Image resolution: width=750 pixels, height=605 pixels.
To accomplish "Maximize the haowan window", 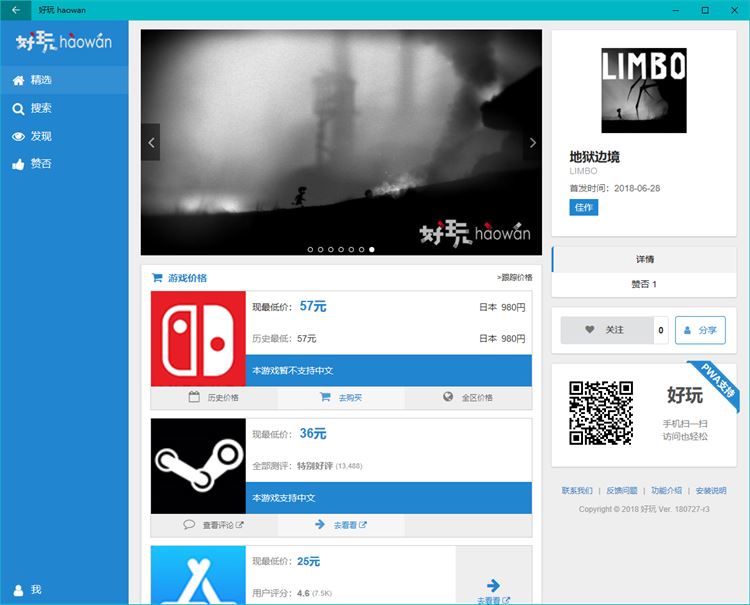I will coord(705,10).
